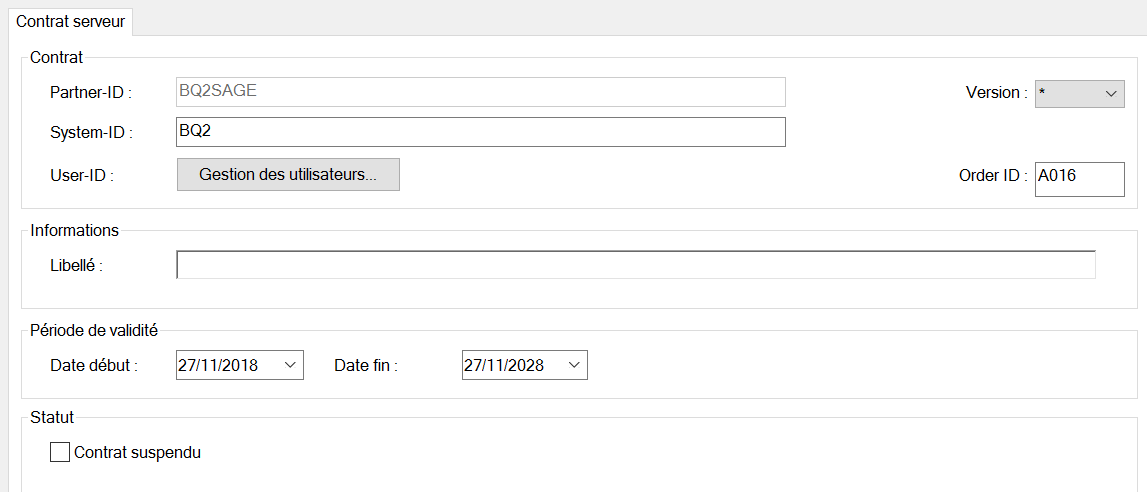Image resolution: width=1147 pixels, height=492 pixels.
Task: Switch to the Contrat serveur tab
Action: pos(70,21)
